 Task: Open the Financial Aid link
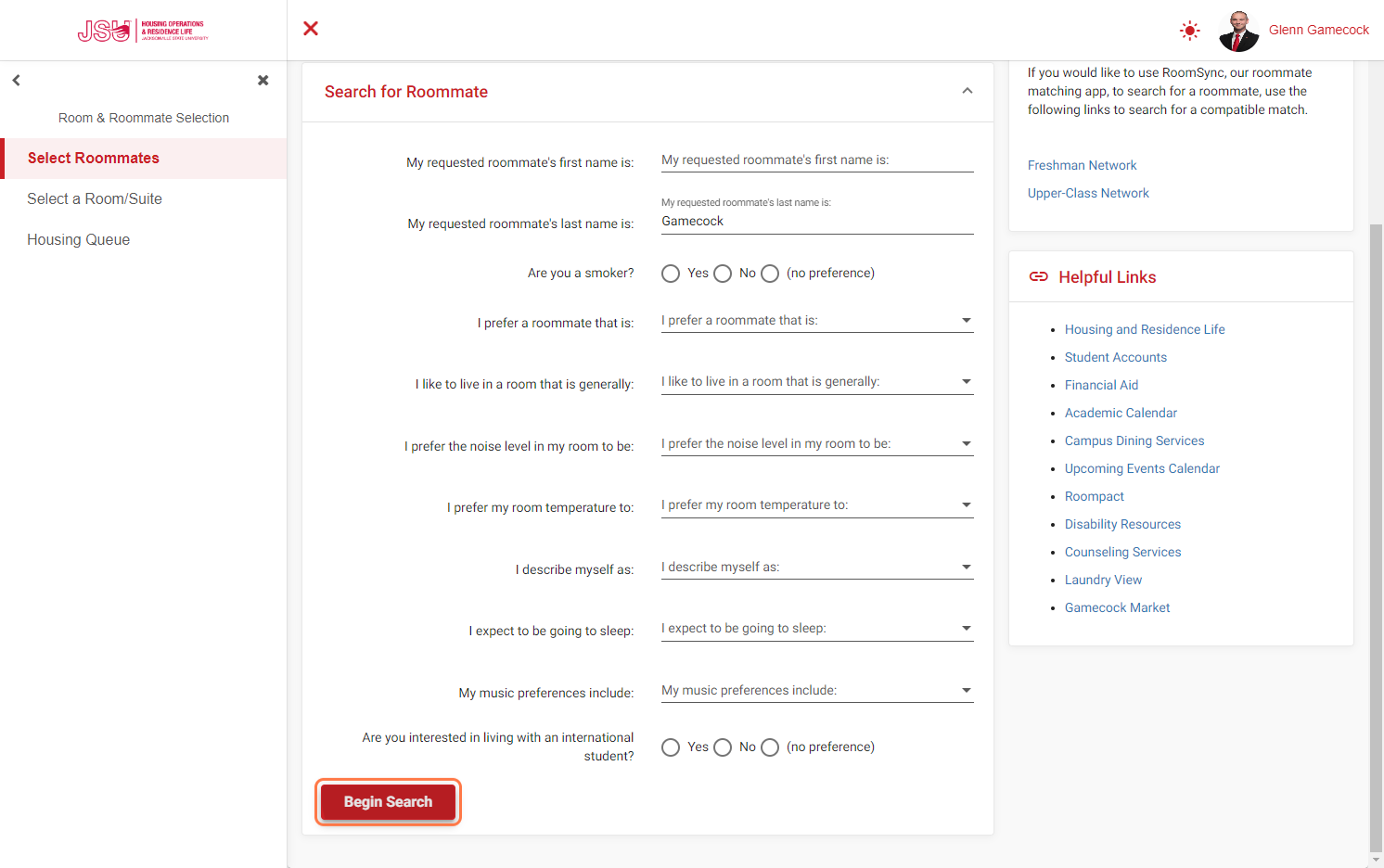1101,385
